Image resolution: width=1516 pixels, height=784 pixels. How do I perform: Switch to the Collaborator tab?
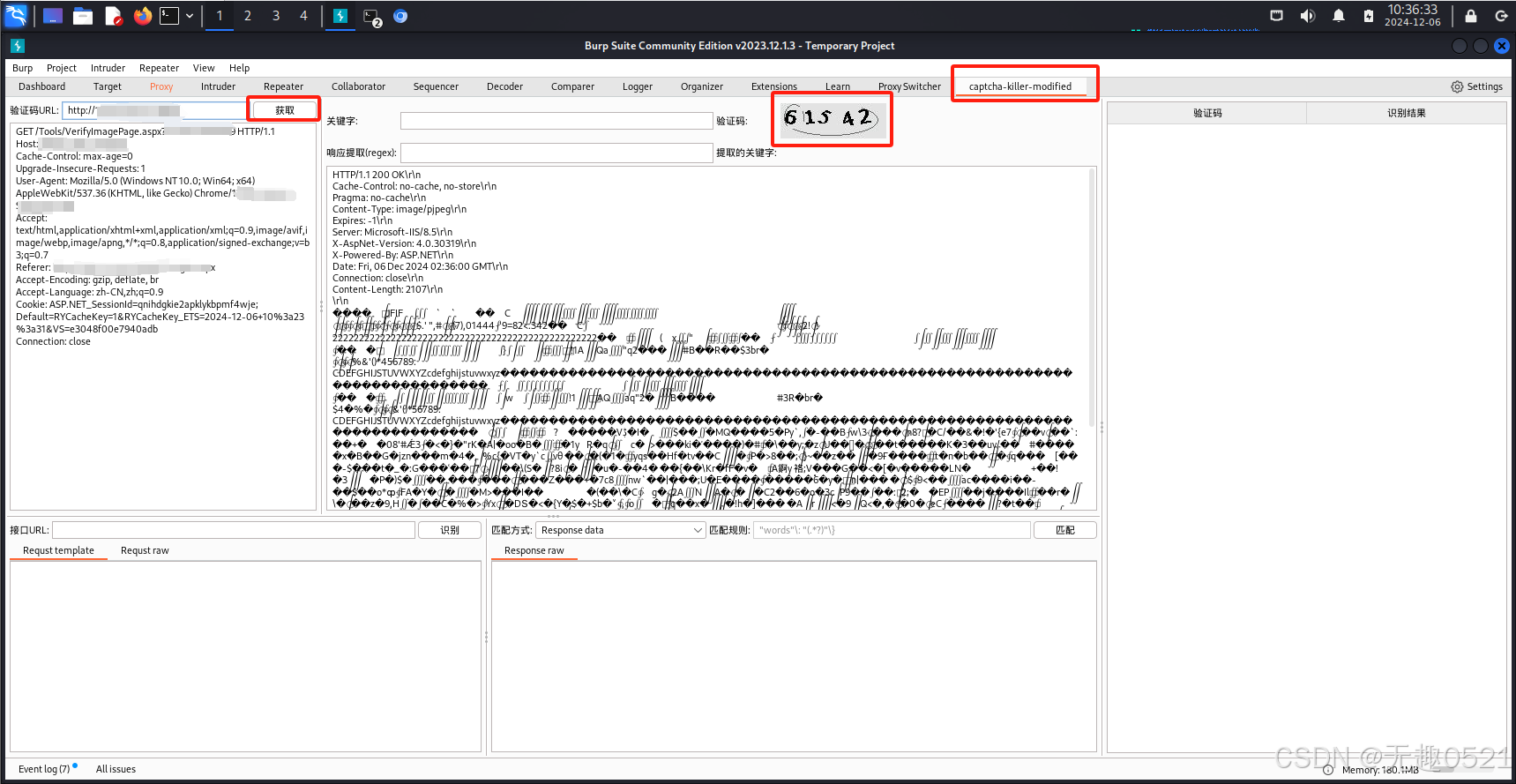358,86
